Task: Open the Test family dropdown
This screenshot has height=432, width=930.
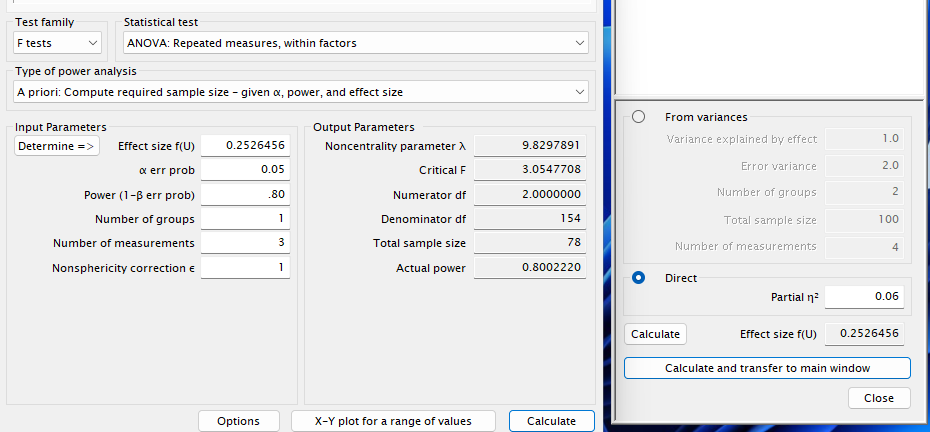Action: (57, 43)
